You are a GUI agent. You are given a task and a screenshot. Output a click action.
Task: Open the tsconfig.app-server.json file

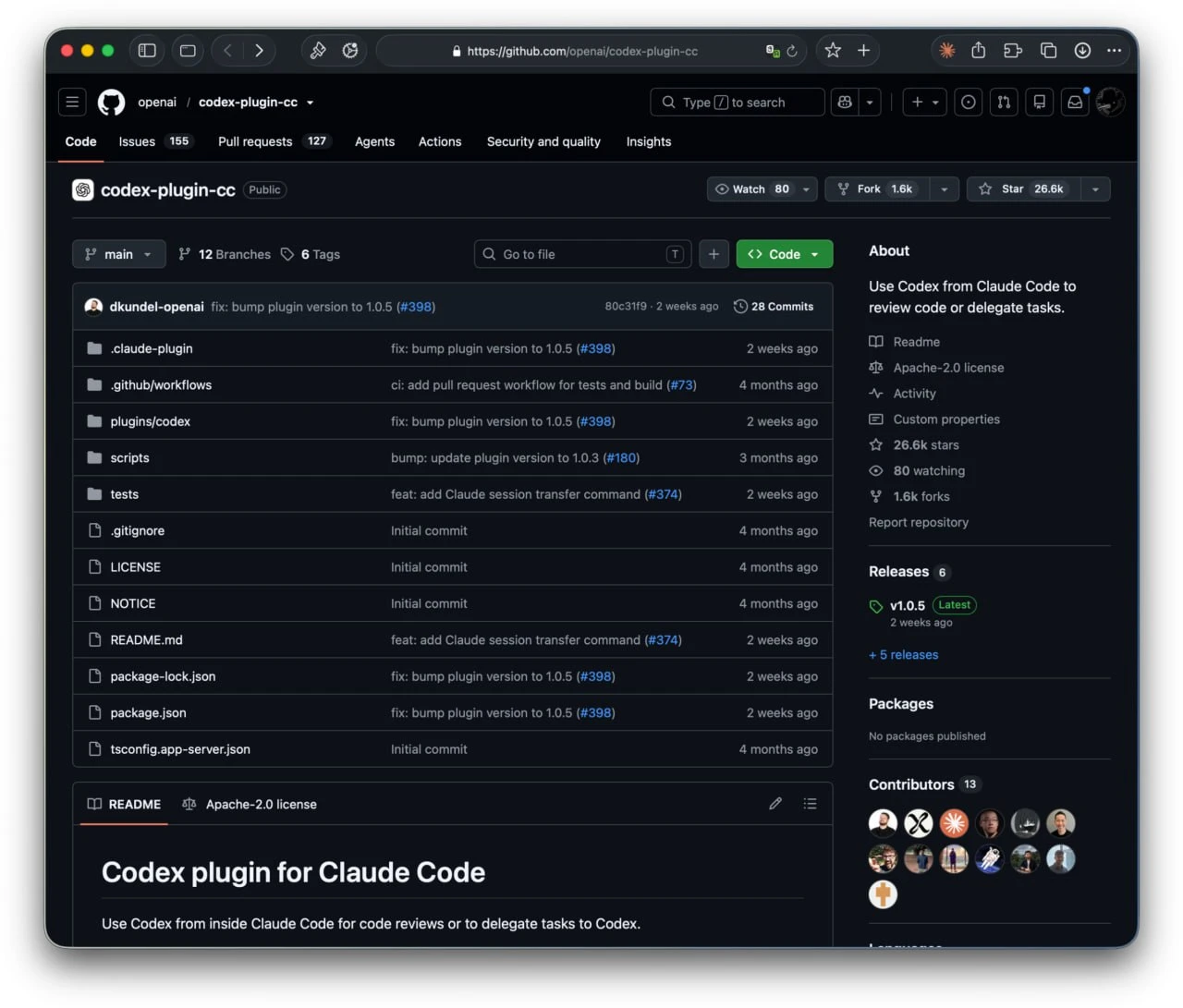(x=180, y=749)
